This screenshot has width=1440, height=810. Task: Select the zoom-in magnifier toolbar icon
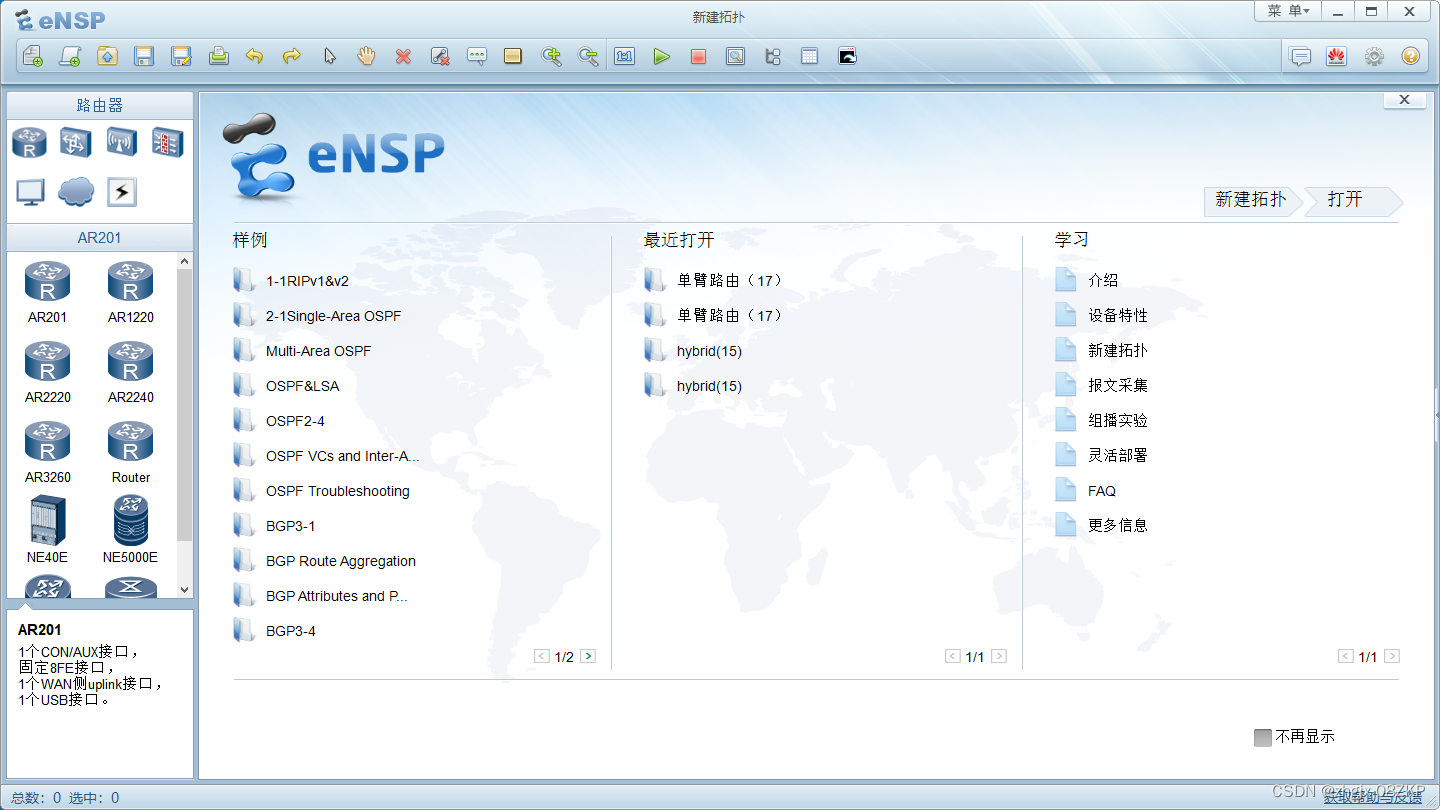pos(551,56)
